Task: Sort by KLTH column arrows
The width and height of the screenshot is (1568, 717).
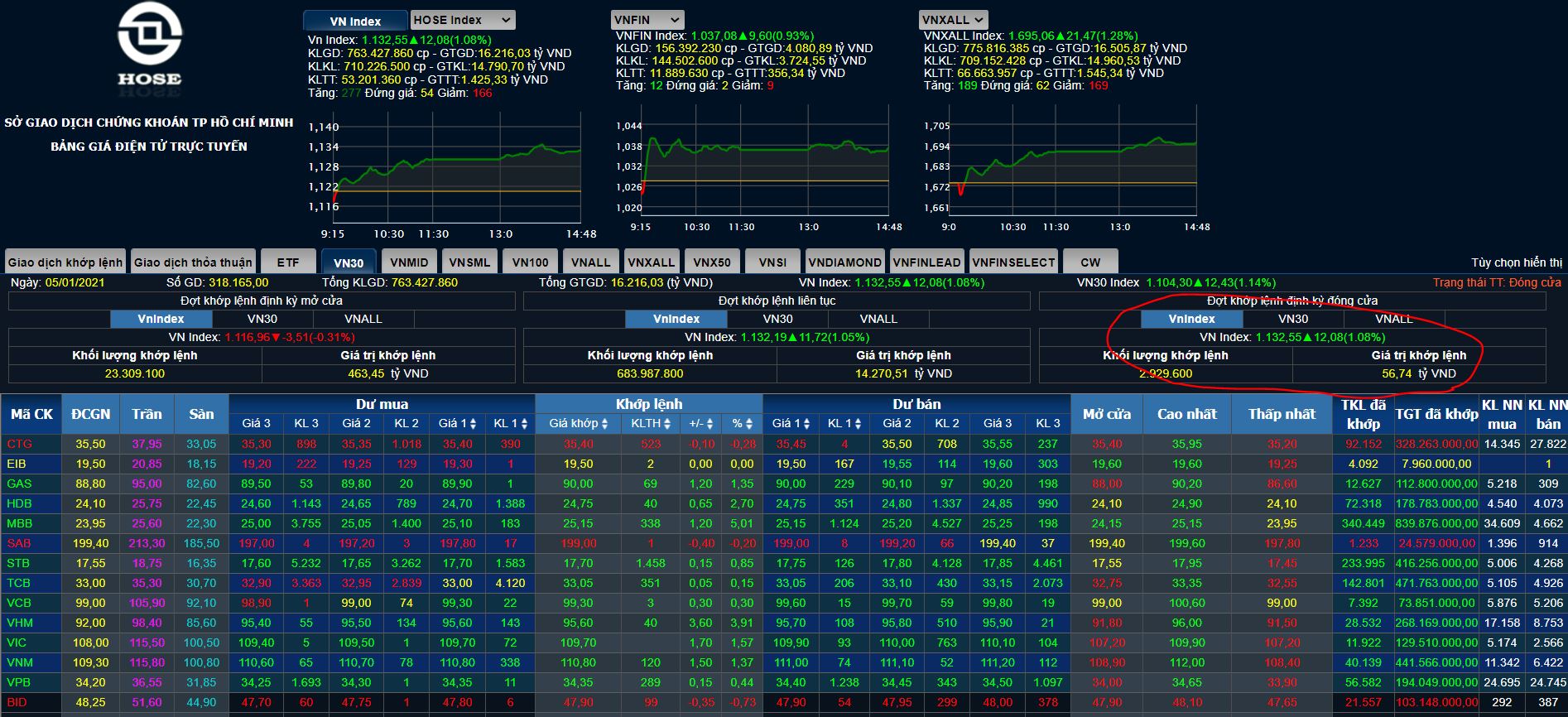Action: click(x=667, y=424)
